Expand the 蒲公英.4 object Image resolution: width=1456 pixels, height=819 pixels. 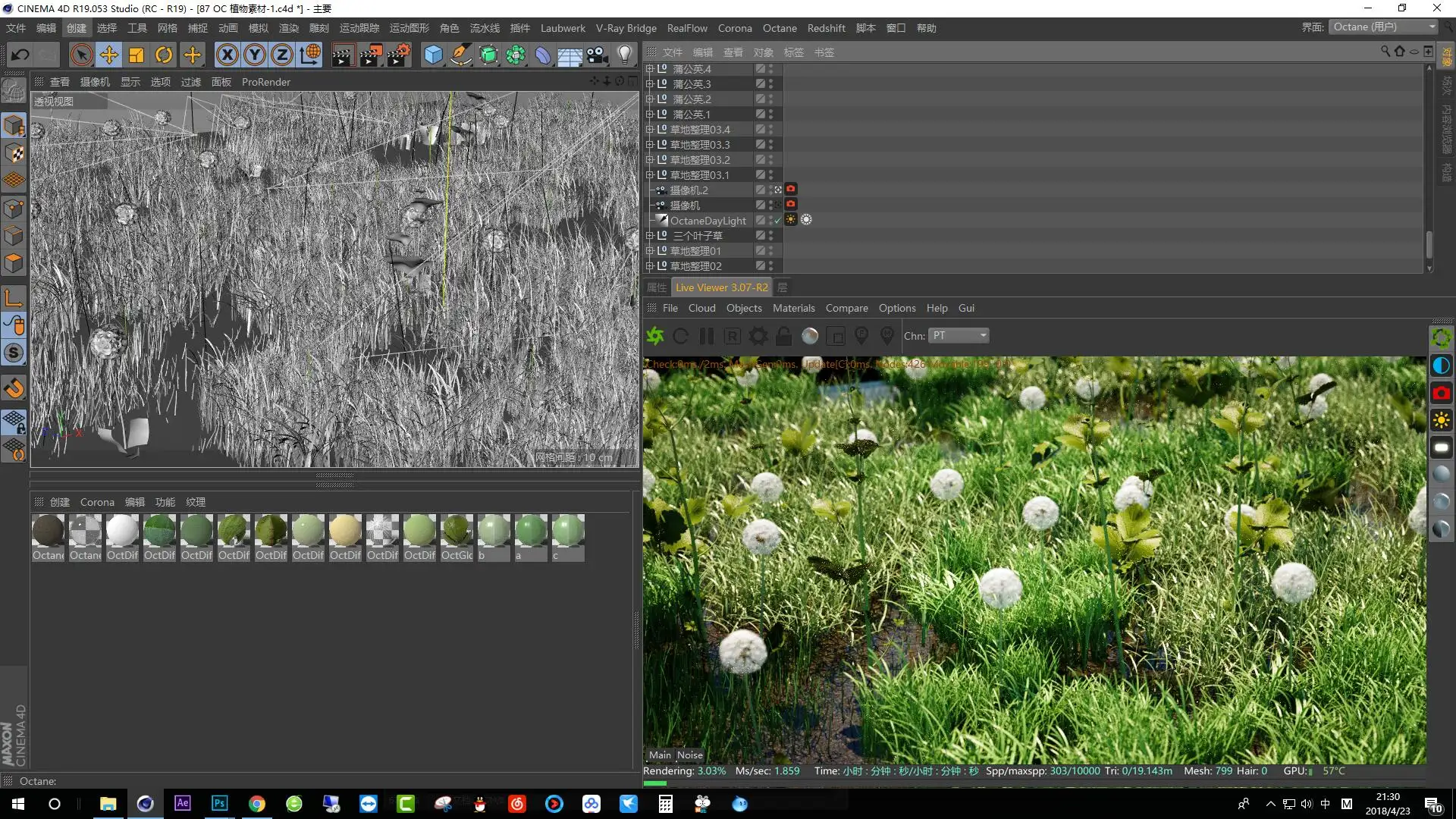click(x=650, y=69)
